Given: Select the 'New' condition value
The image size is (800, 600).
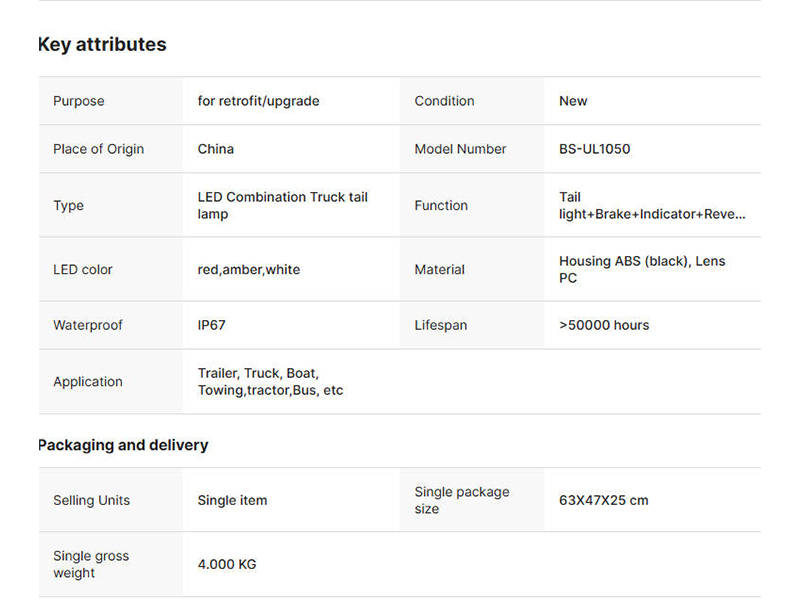Looking at the screenshot, I should [573, 101].
